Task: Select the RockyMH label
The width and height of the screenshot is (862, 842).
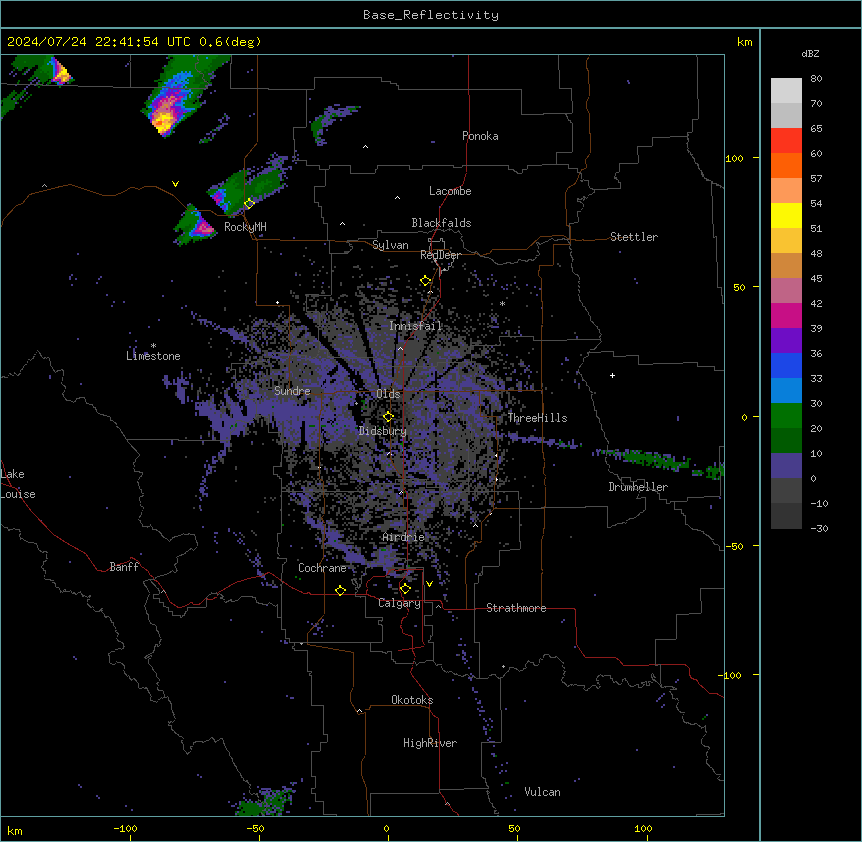Action: pyautogui.click(x=245, y=227)
